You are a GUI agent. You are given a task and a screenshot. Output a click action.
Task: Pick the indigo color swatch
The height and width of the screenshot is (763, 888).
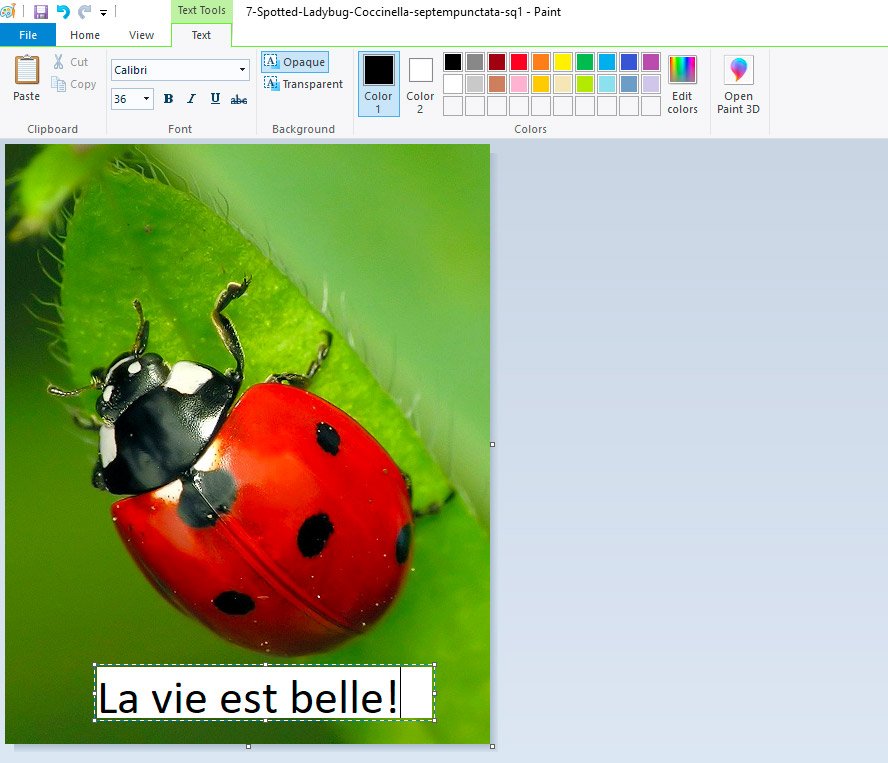pos(629,62)
